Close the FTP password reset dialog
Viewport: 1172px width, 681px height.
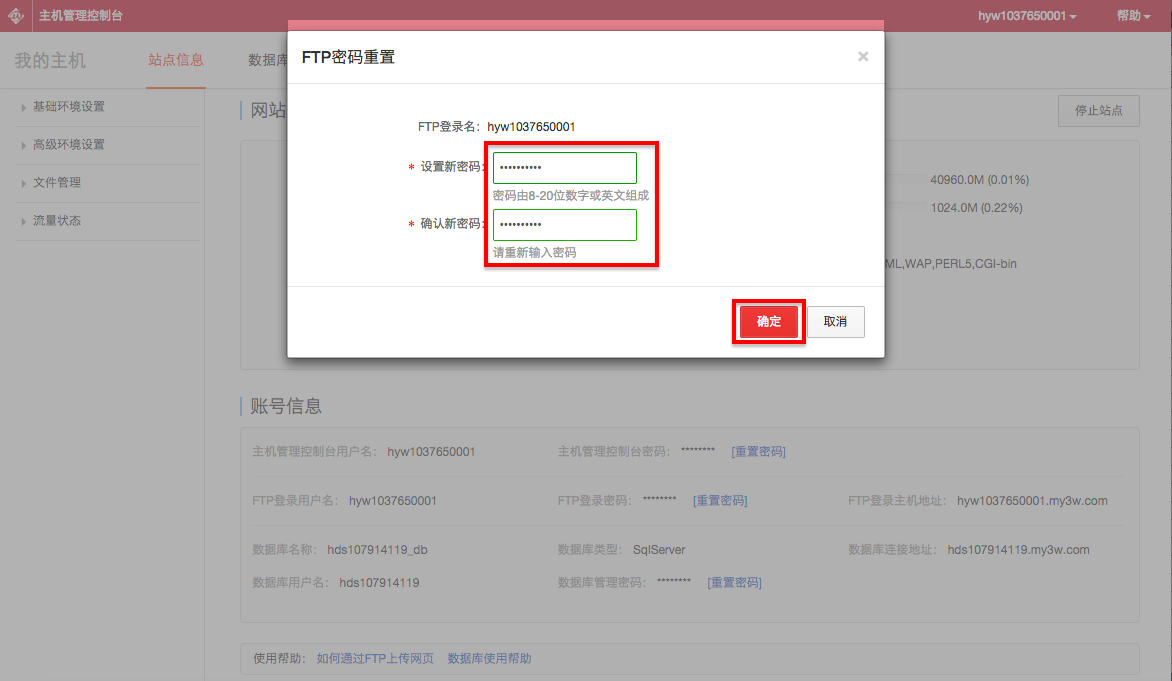863,57
